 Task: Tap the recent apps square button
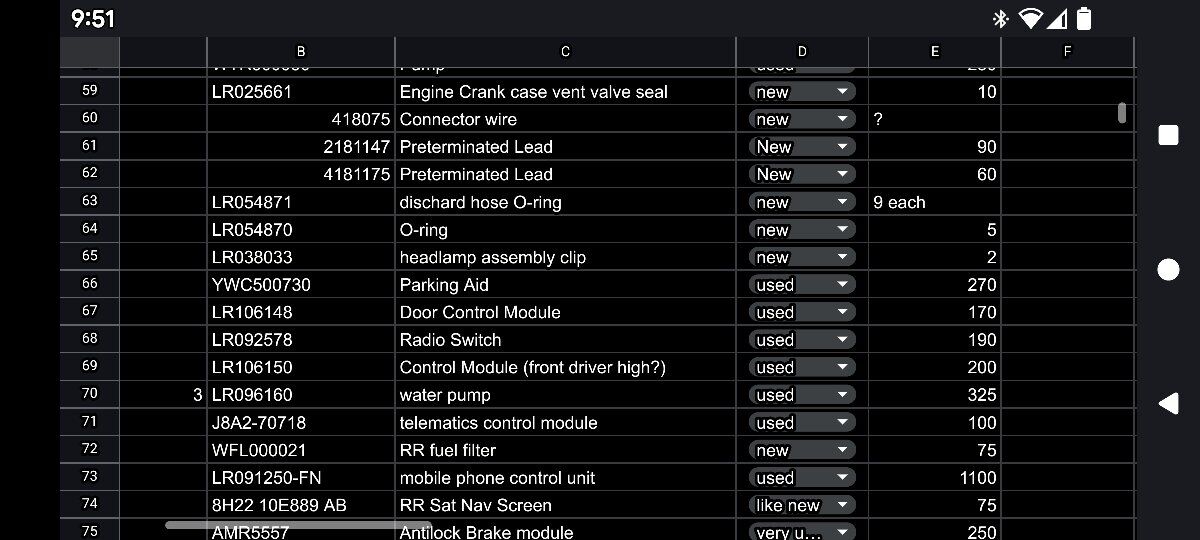click(x=1168, y=135)
